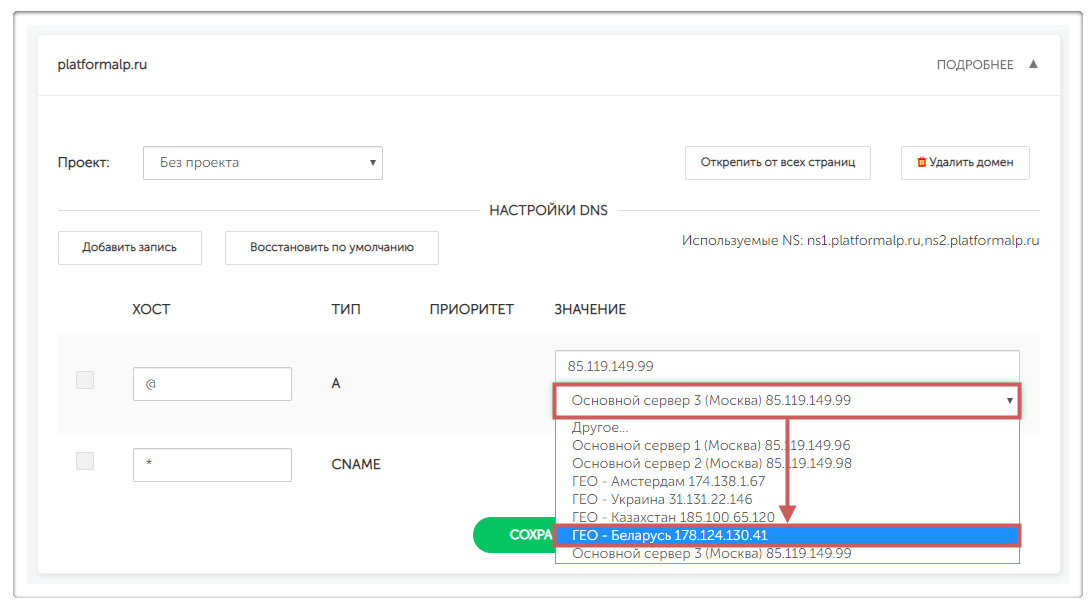Click the @ host input field
Image resolution: width=1089 pixels, height=604 pixels.
coord(212,384)
